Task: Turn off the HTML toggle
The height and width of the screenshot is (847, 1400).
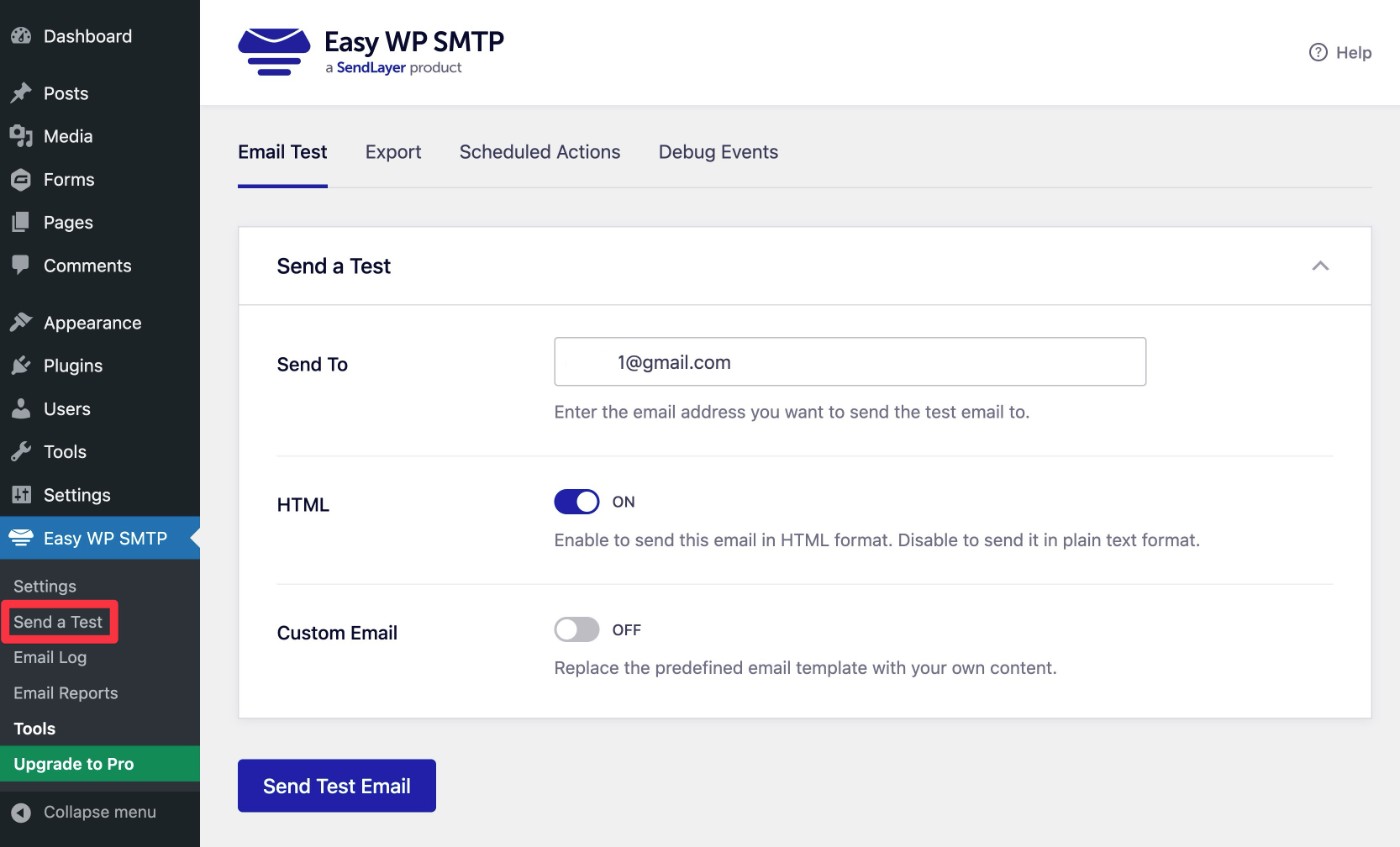Action: [577, 501]
